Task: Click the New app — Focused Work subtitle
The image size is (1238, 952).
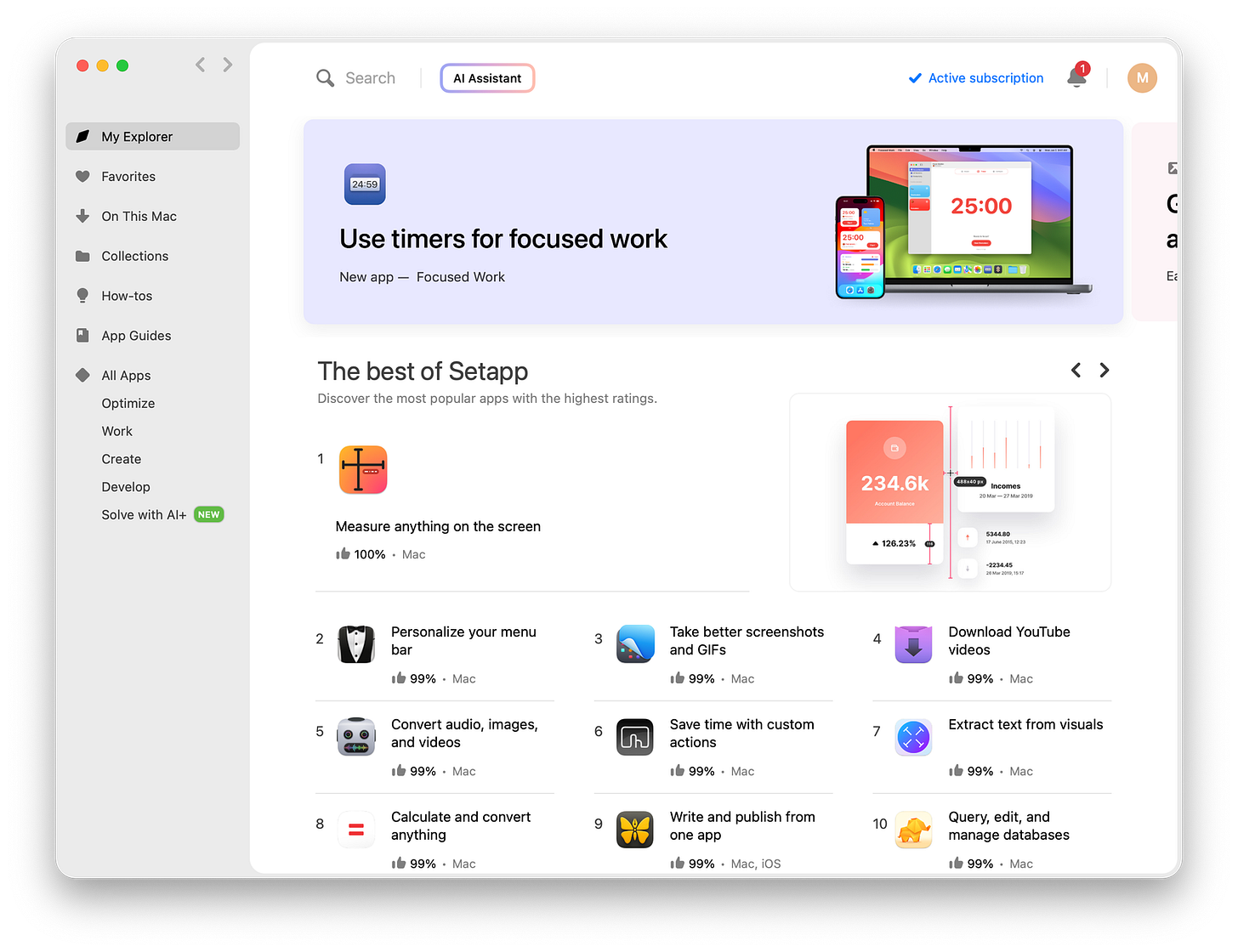Action: coord(422,277)
